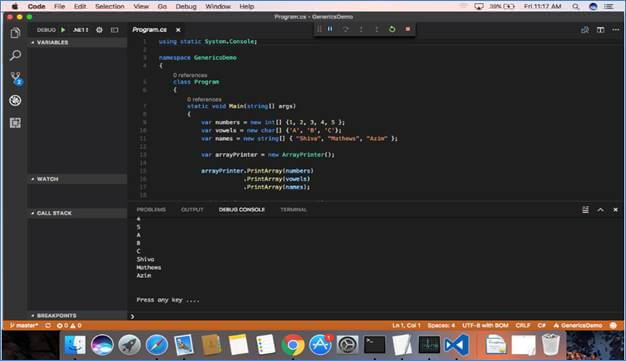Collapse the Variables section

click(77, 42)
